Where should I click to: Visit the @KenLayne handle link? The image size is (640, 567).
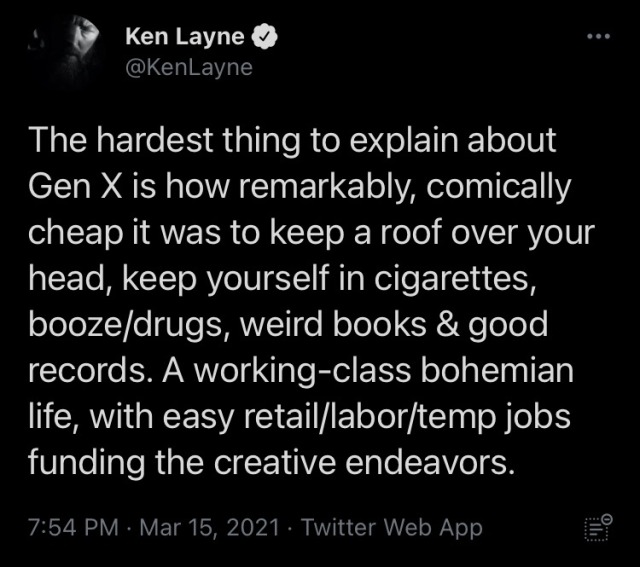coord(189,68)
